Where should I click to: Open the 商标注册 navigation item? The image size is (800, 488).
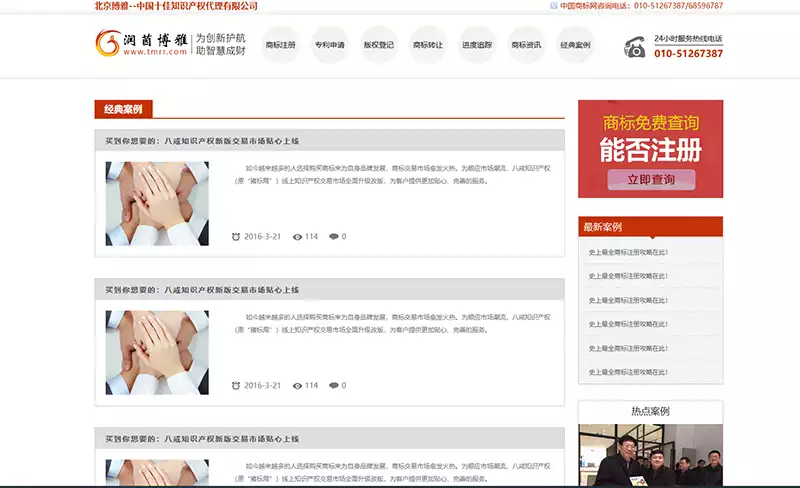(281, 45)
